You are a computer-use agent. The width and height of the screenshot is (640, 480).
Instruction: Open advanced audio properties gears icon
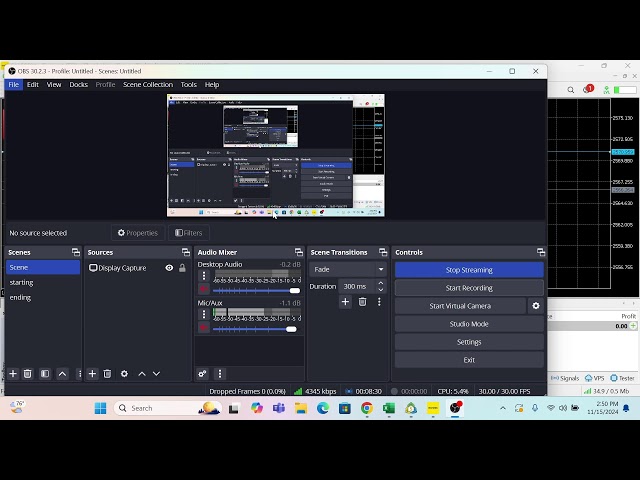[x=202, y=374]
